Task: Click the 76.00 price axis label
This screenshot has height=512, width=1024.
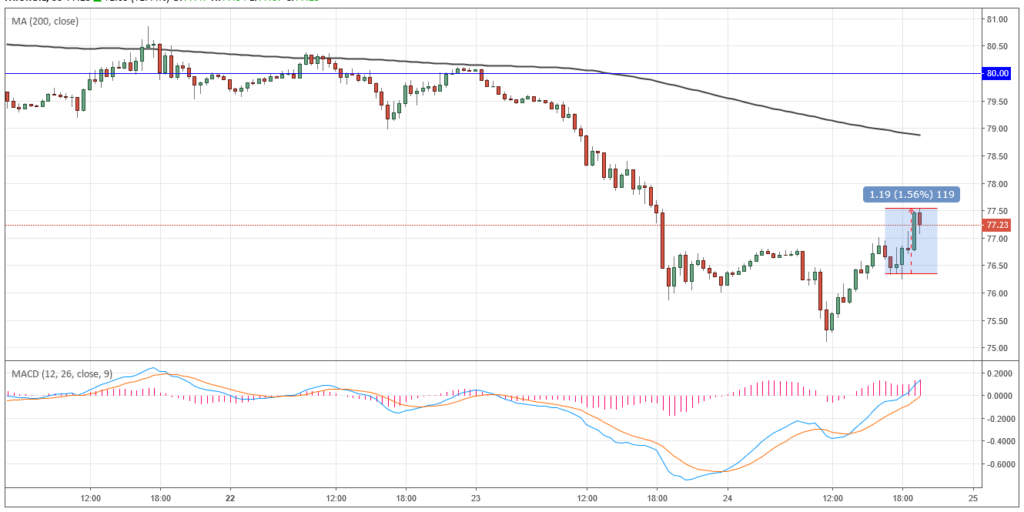Action: 997,293
